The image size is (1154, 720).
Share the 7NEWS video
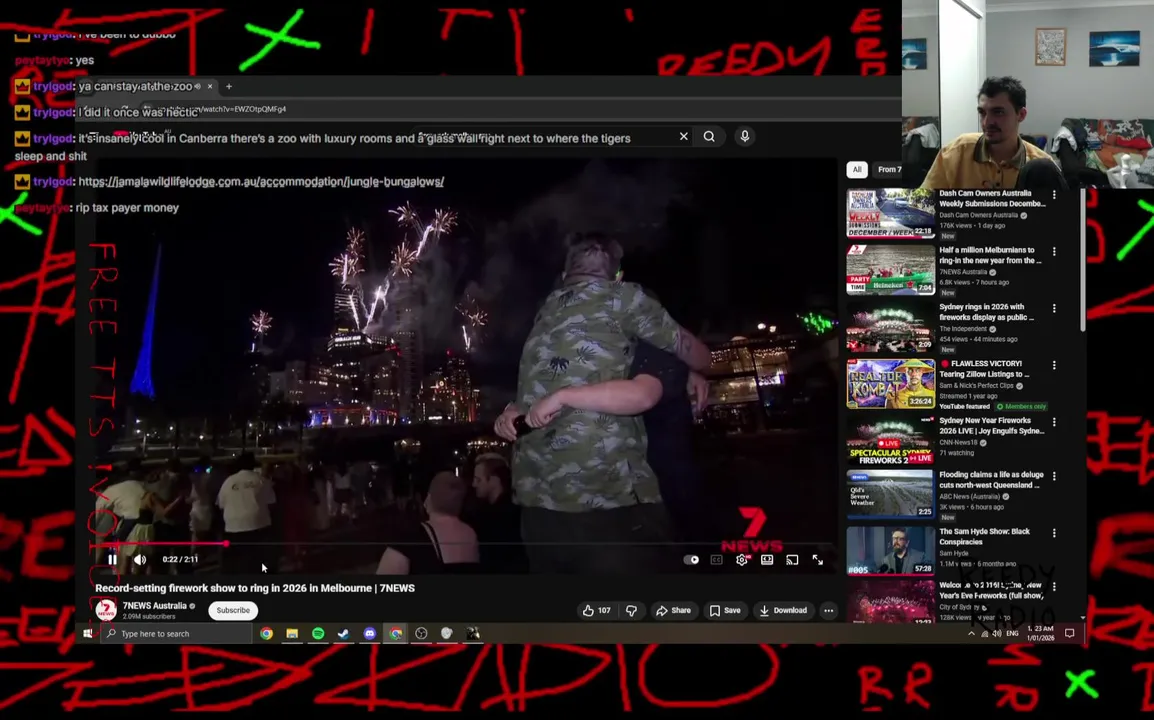tap(673, 610)
